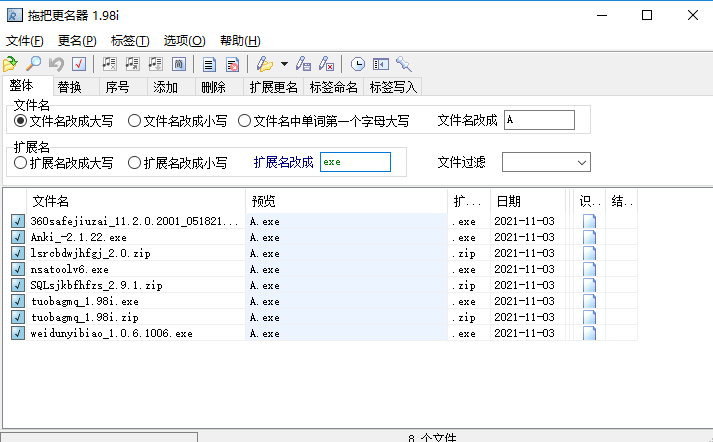This screenshot has height=442, width=713.
Task: Open the 帮助(H) menu
Action: (240, 41)
